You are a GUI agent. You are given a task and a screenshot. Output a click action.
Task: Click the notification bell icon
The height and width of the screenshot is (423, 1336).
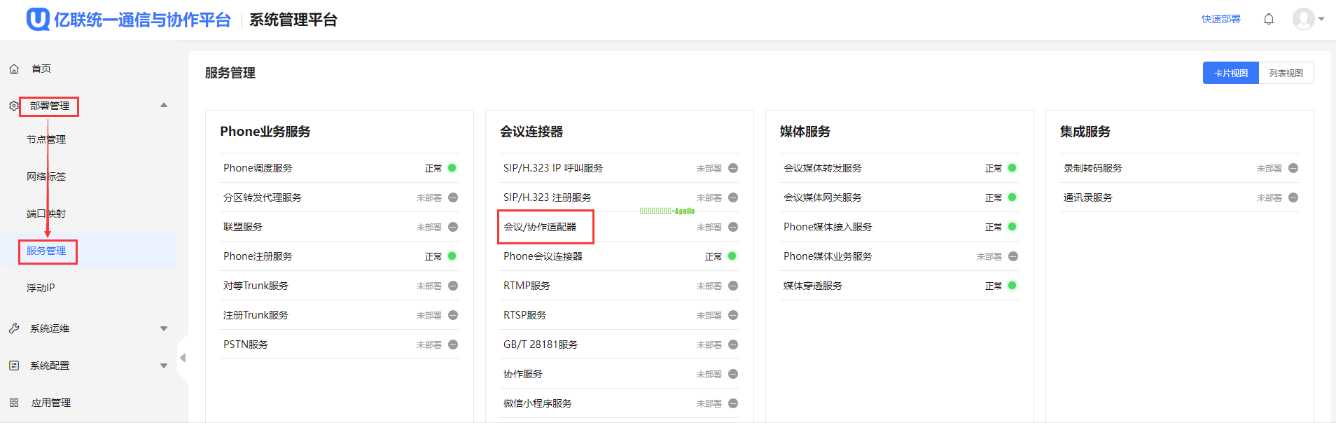(x=1269, y=19)
